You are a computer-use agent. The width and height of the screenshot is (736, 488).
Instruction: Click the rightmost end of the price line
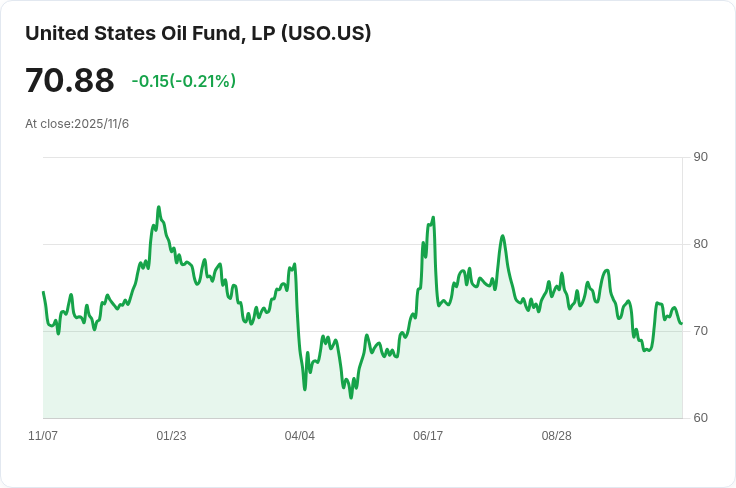[x=681, y=323]
